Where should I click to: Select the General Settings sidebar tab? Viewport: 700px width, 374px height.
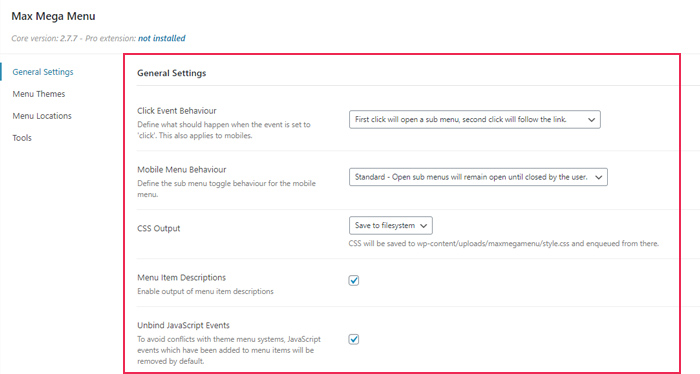coord(43,72)
